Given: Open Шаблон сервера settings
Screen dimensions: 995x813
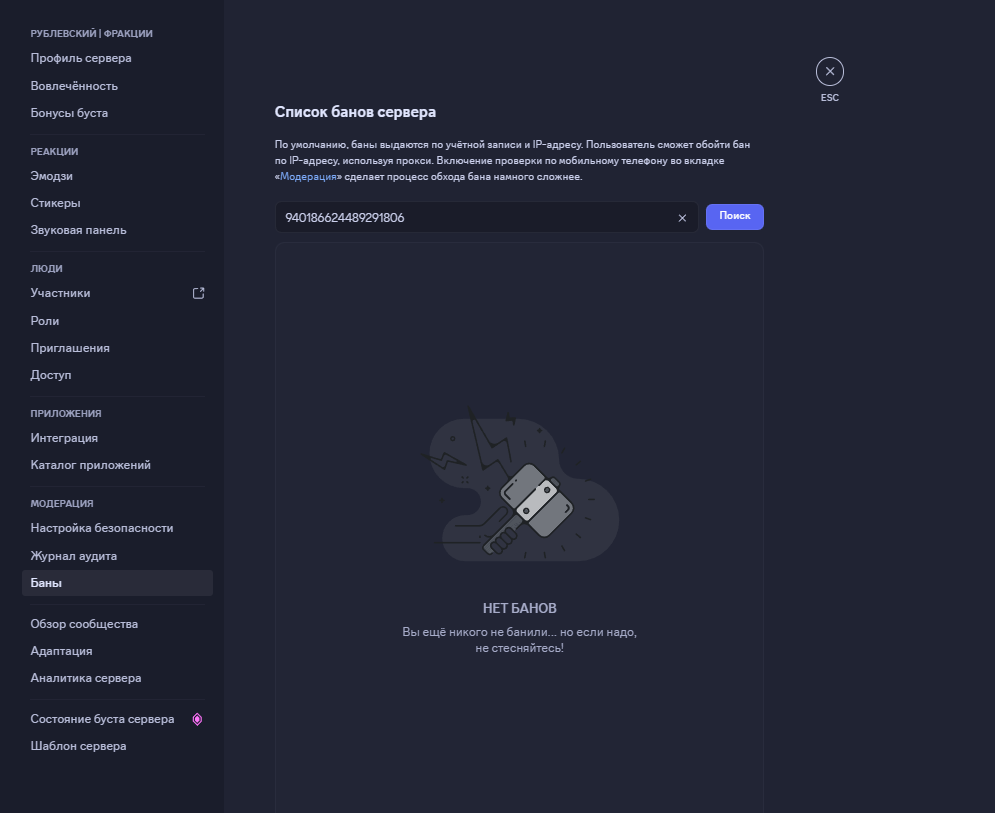Looking at the screenshot, I should click(78, 746).
